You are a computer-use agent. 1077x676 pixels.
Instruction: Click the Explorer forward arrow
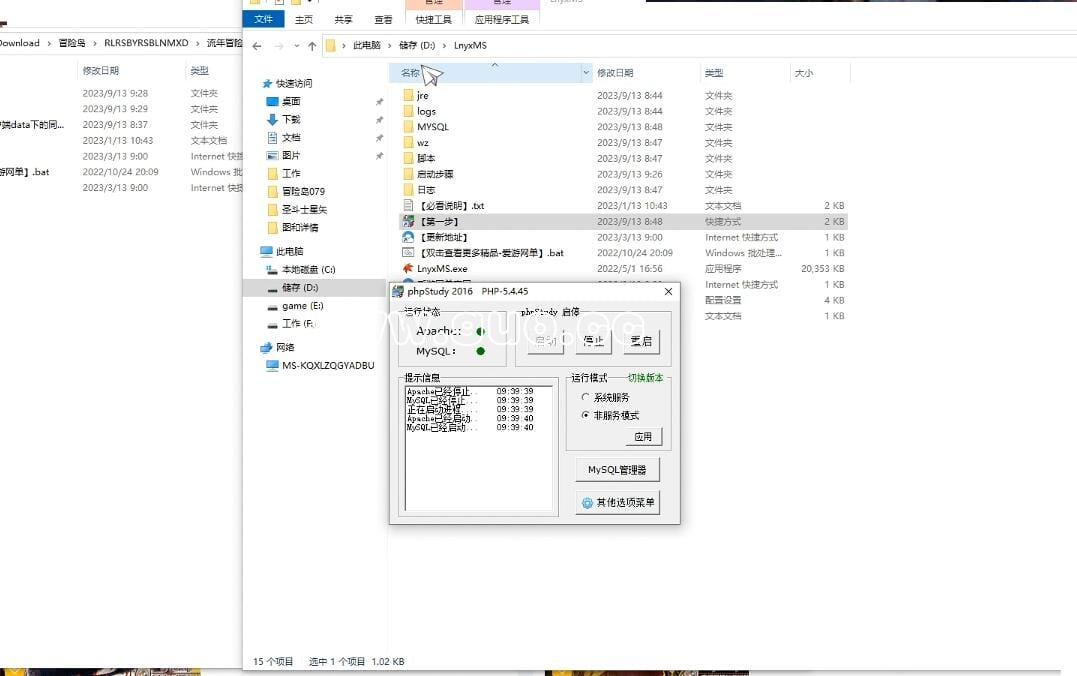tap(278, 46)
